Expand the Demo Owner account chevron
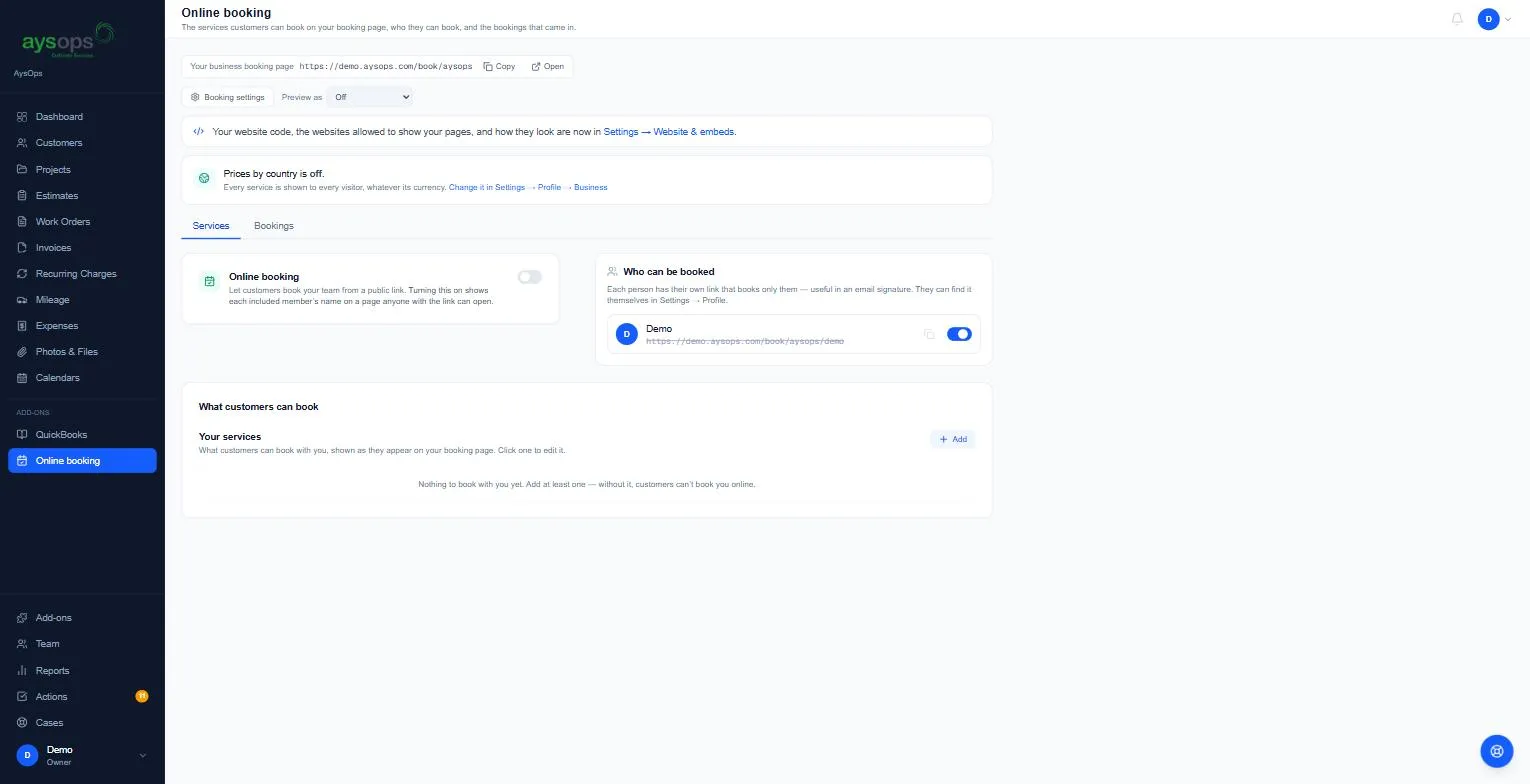1530x784 pixels. [142, 755]
